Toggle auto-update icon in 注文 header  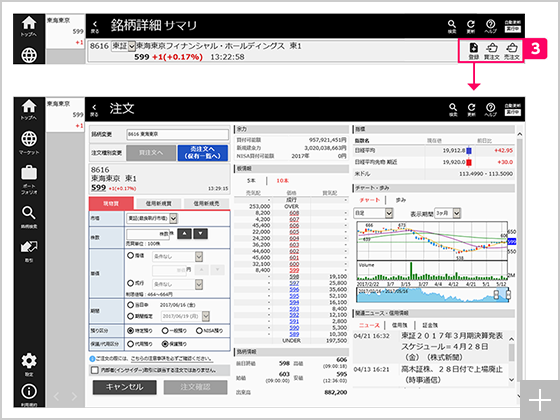tap(512, 109)
